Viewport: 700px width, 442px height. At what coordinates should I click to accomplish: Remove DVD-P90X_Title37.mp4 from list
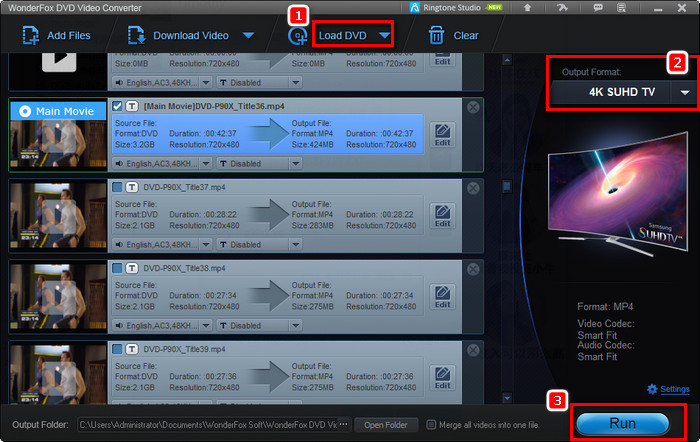click(x=473, y=188)
